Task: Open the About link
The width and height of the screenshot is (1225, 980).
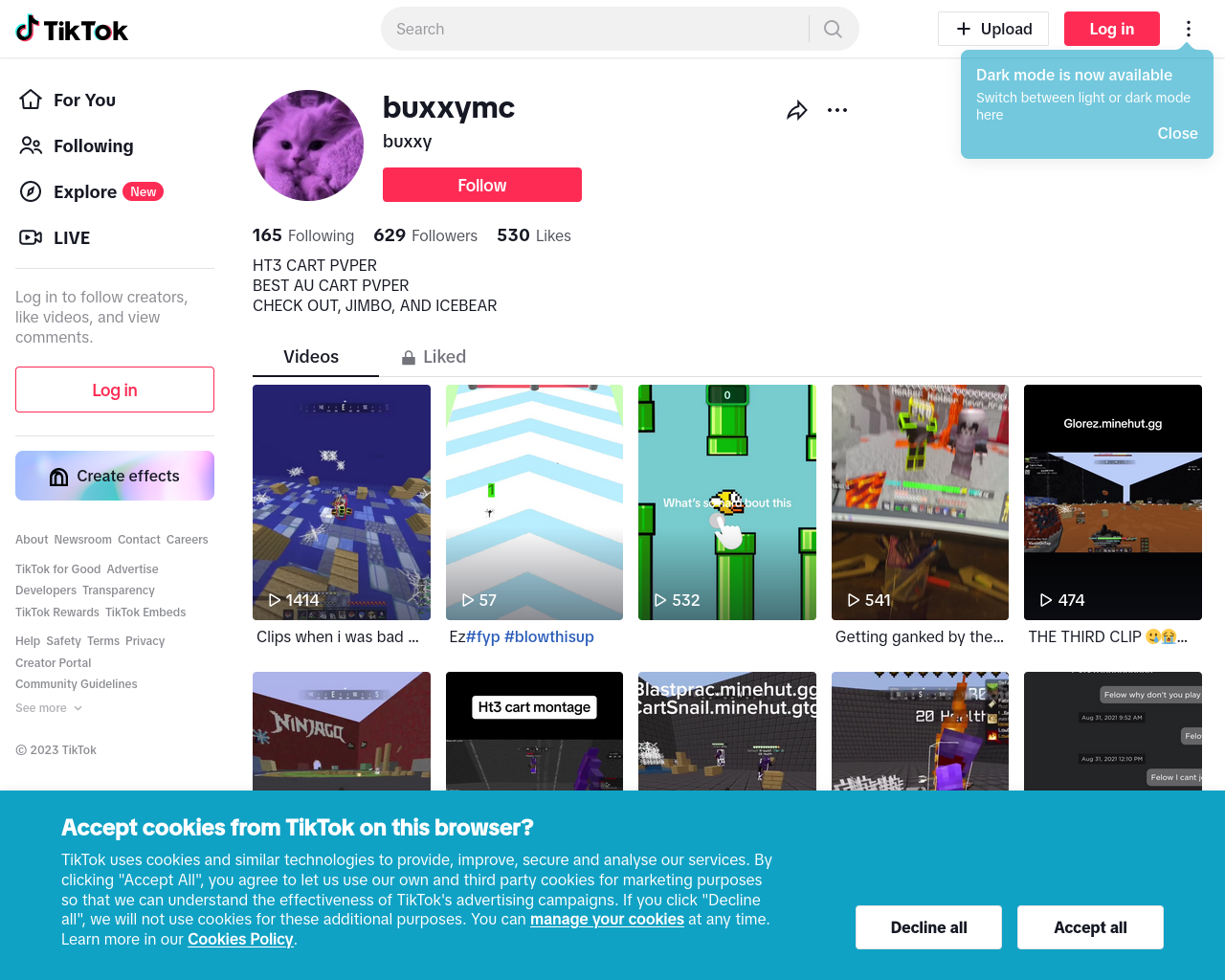Action: (32, 540)
